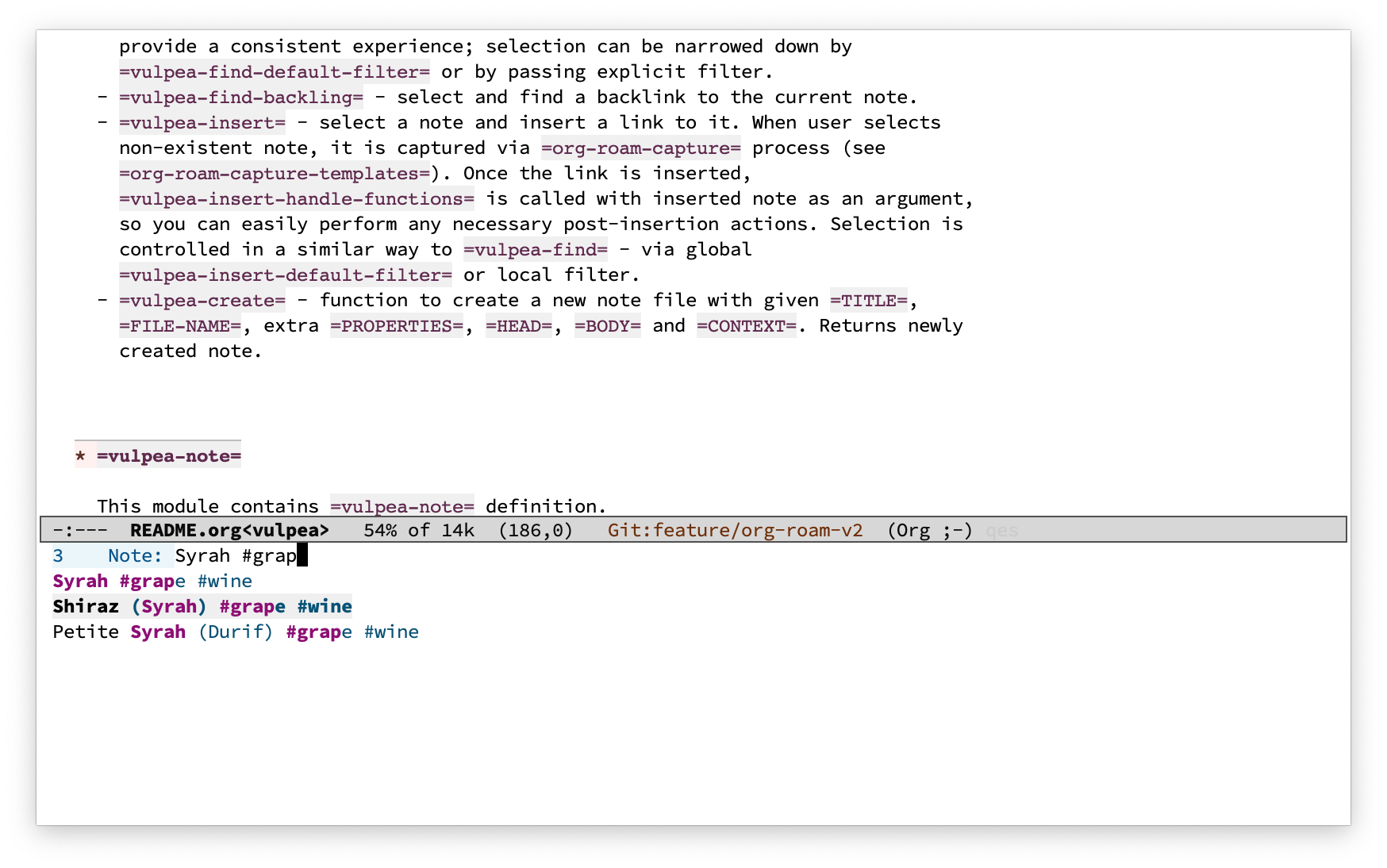Click '=vulpea-insert-default-filter=' inline code
The width and height of the screenshot is (1387, 868).
point(286,275)
